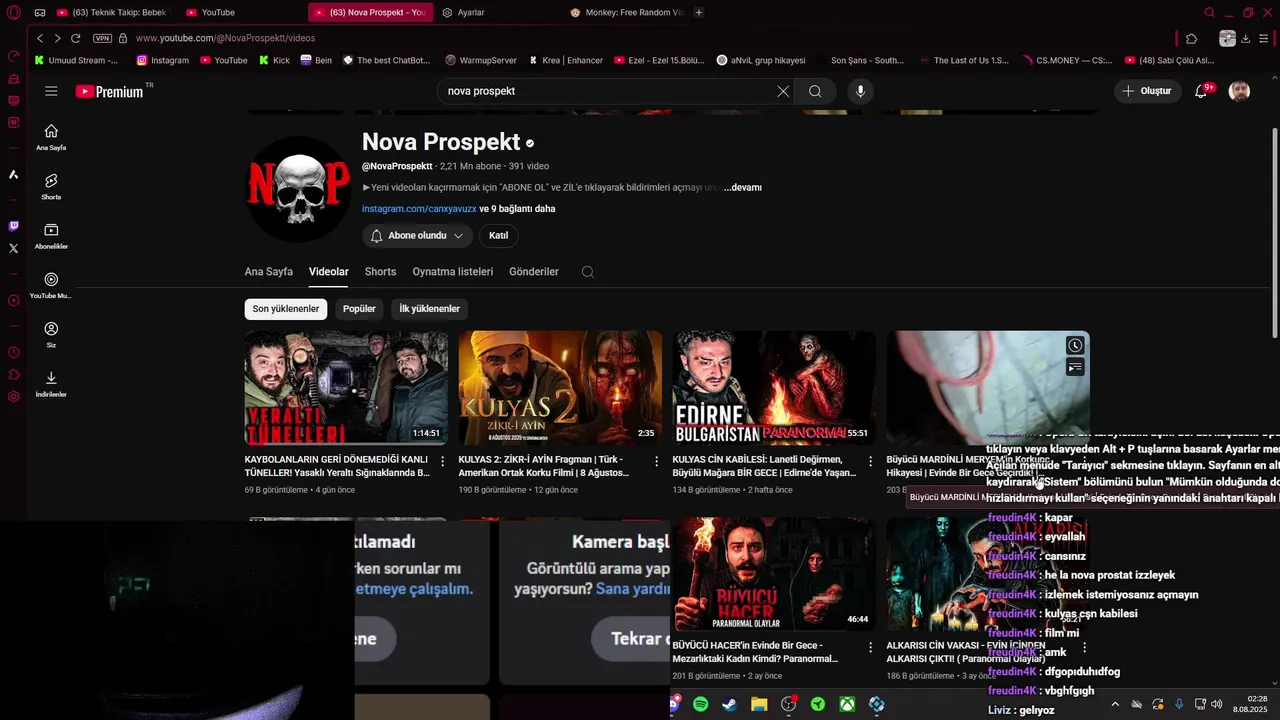The width and height of the screenshot is (1280, 720).
Task: Add Büyücü Mardinli video to Watch Later
Action: coord(1075,345)
